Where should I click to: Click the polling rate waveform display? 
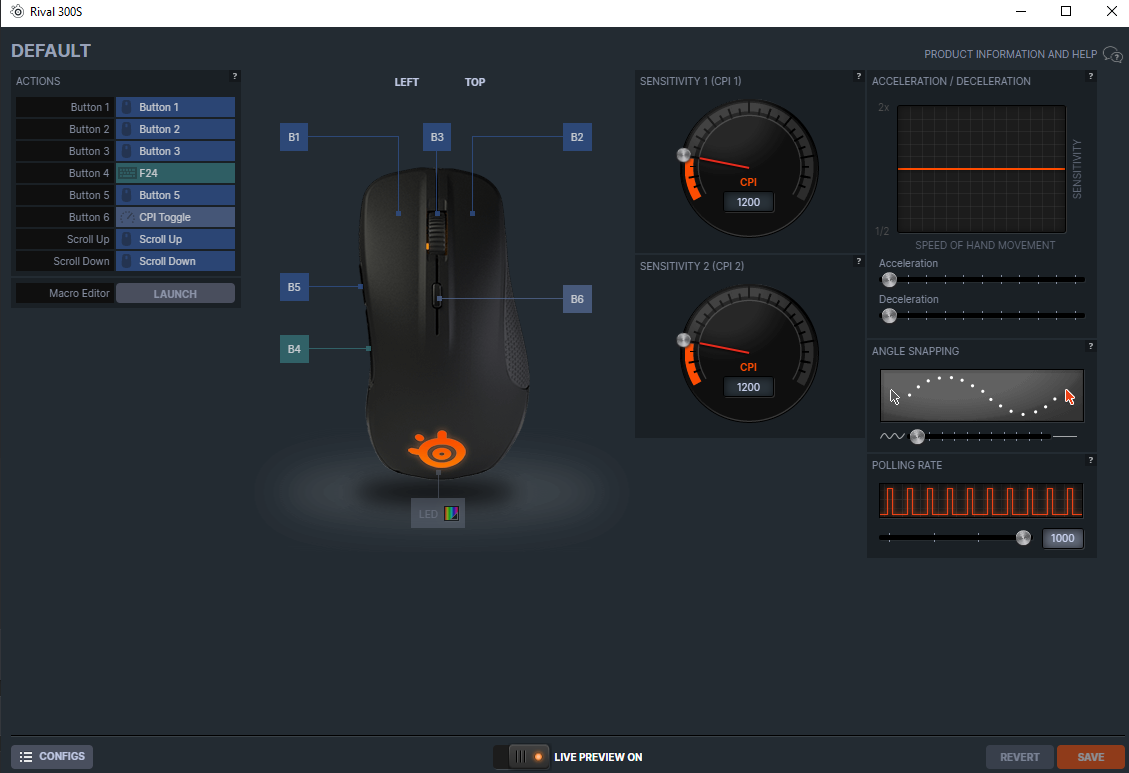(x=981, y=501)
